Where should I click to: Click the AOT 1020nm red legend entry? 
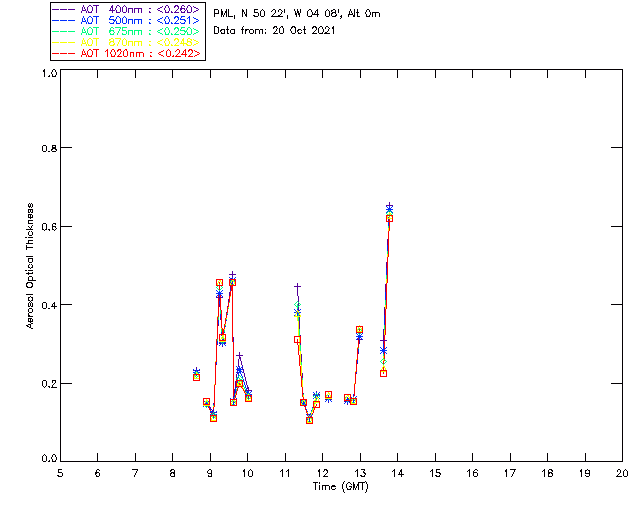[132, 53]
